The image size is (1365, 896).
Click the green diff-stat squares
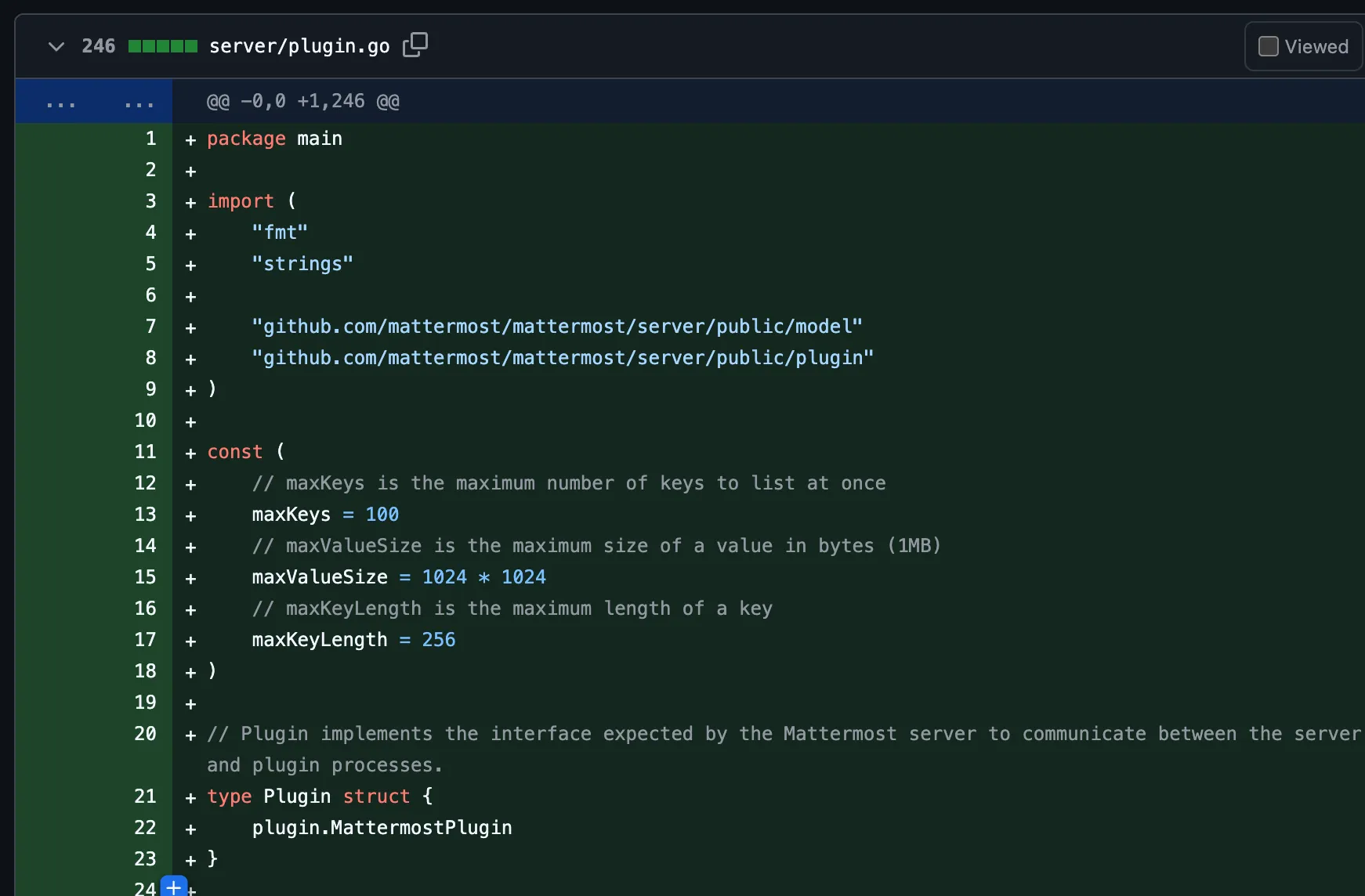[163, 45]
